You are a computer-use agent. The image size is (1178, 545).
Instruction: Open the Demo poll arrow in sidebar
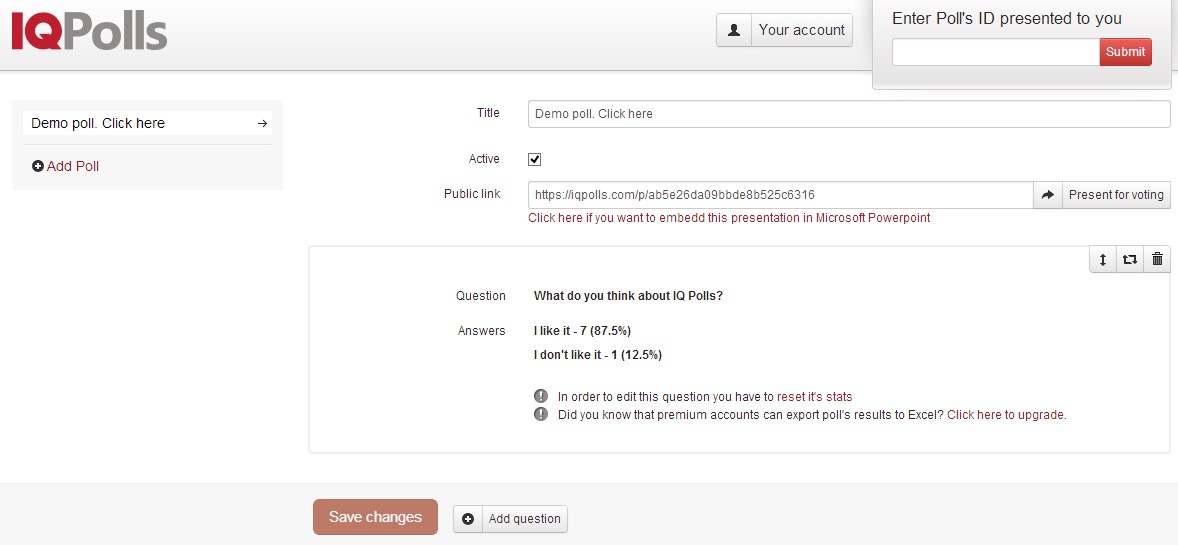[262, 123]
